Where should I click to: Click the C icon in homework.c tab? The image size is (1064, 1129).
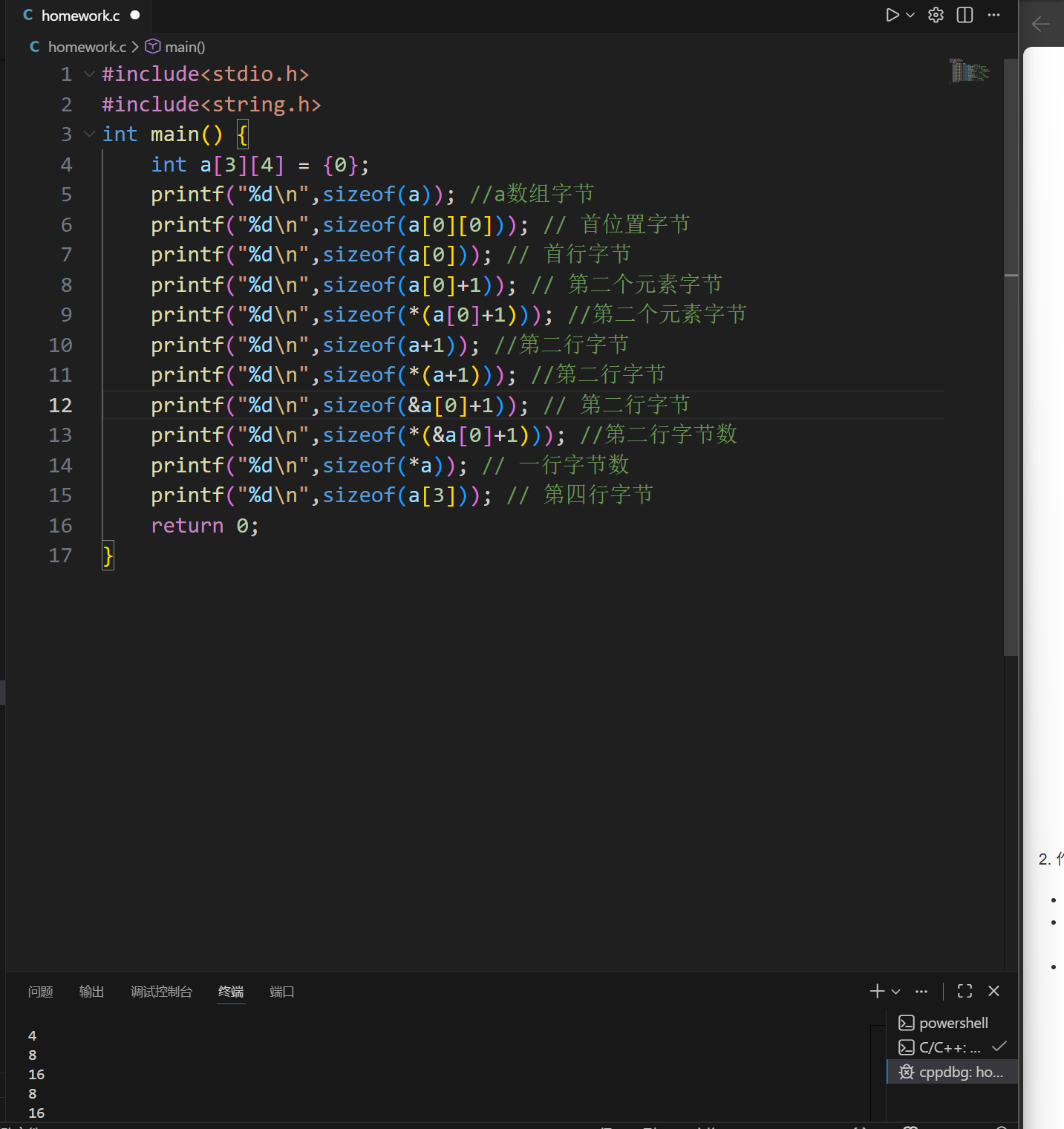(28, 15)
